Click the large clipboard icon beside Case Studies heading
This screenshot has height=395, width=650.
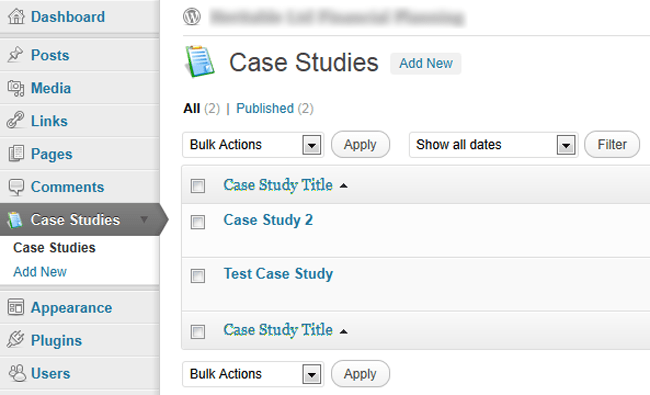[200, 62]
